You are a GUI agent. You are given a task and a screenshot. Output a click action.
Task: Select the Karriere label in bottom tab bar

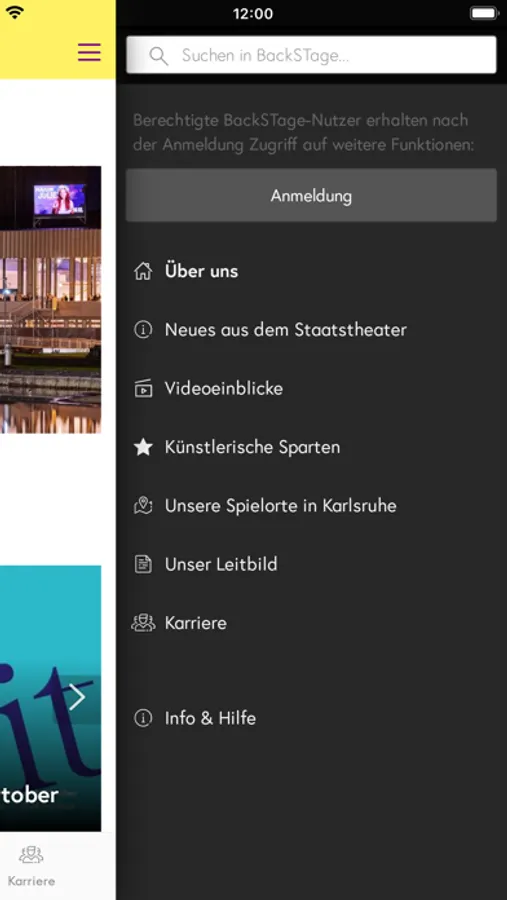tap(32, 881)
